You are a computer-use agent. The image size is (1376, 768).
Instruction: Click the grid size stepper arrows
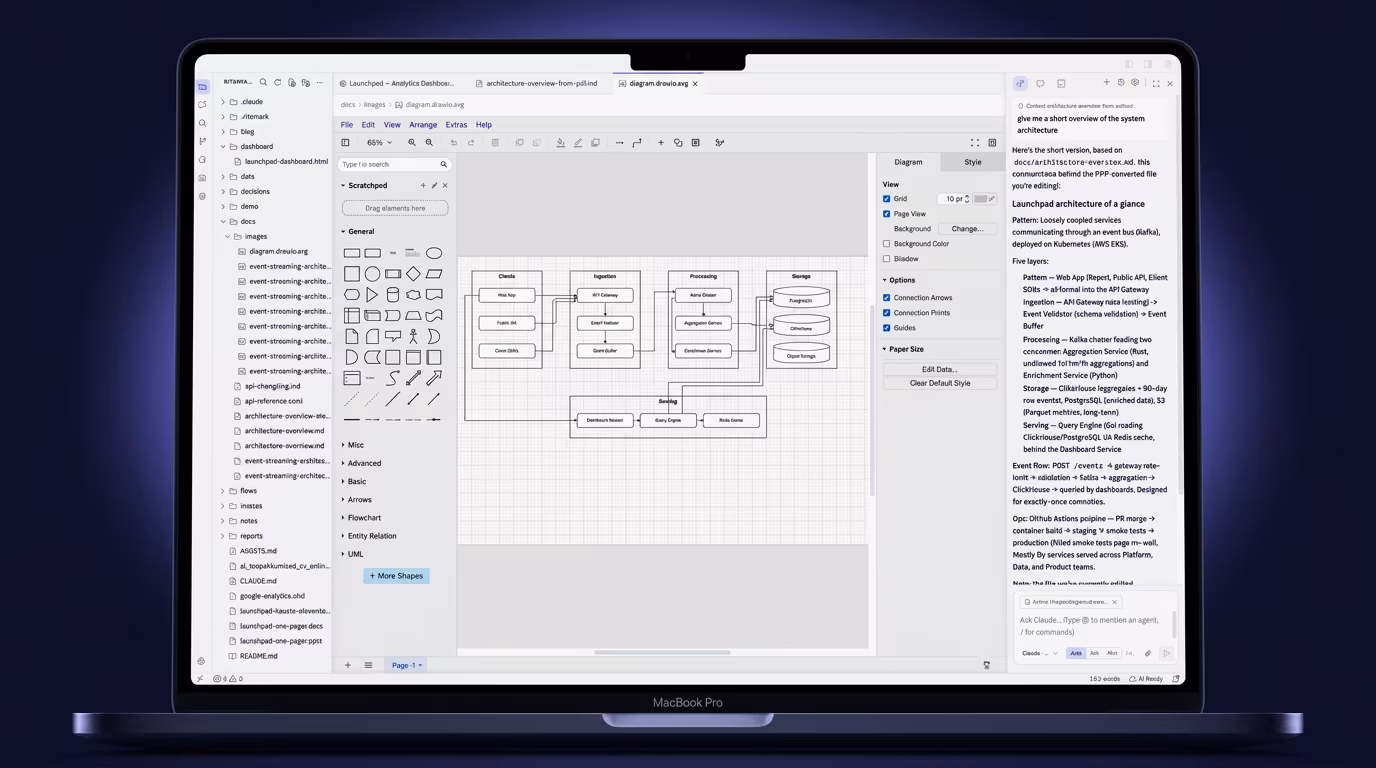(967, 199)
